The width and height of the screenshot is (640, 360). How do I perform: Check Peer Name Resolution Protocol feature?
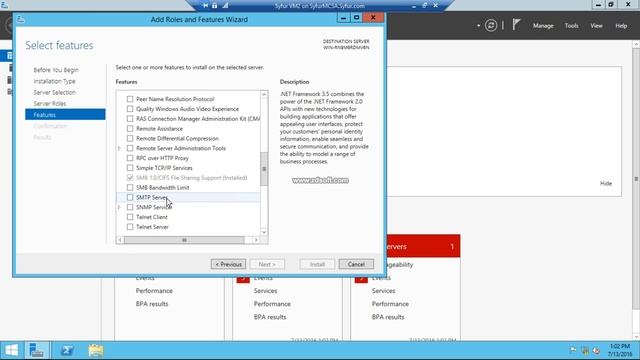(130, 99)
